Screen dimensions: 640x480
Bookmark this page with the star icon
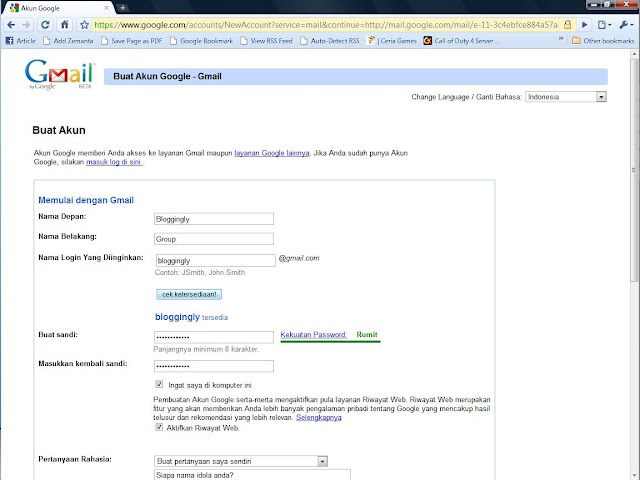point(84,25)
